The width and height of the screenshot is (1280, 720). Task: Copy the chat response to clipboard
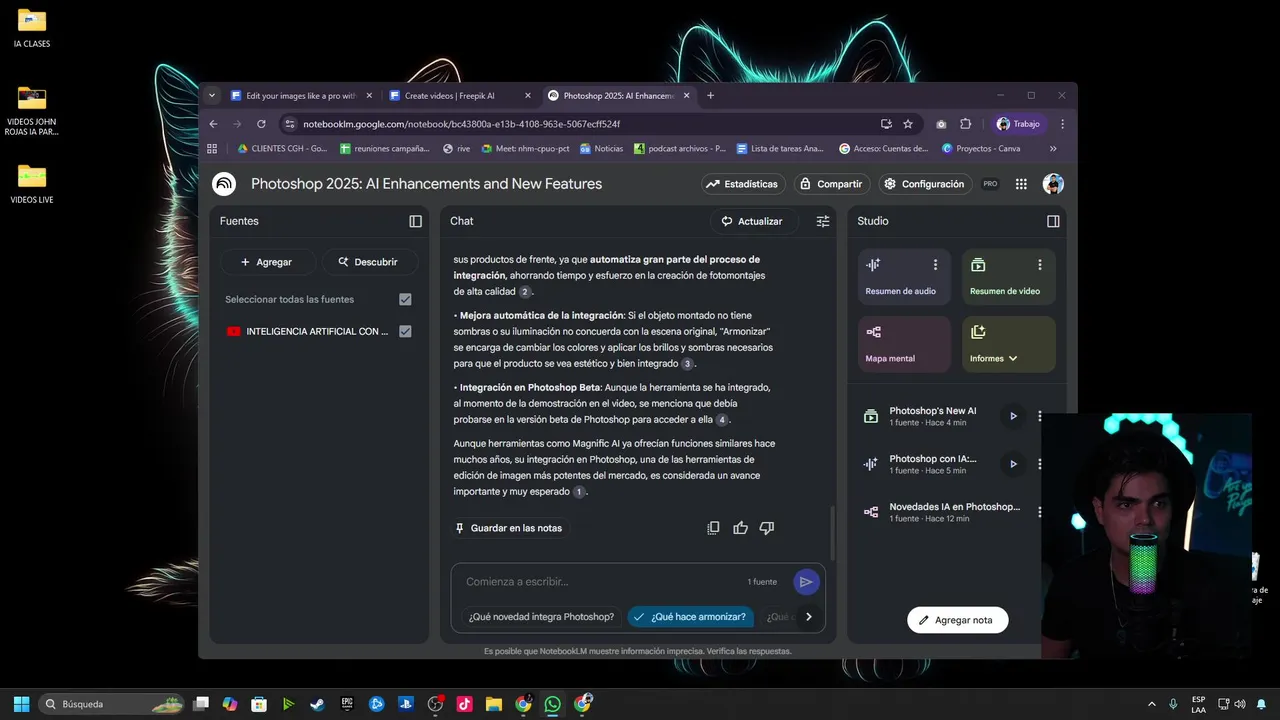(713, 528)
